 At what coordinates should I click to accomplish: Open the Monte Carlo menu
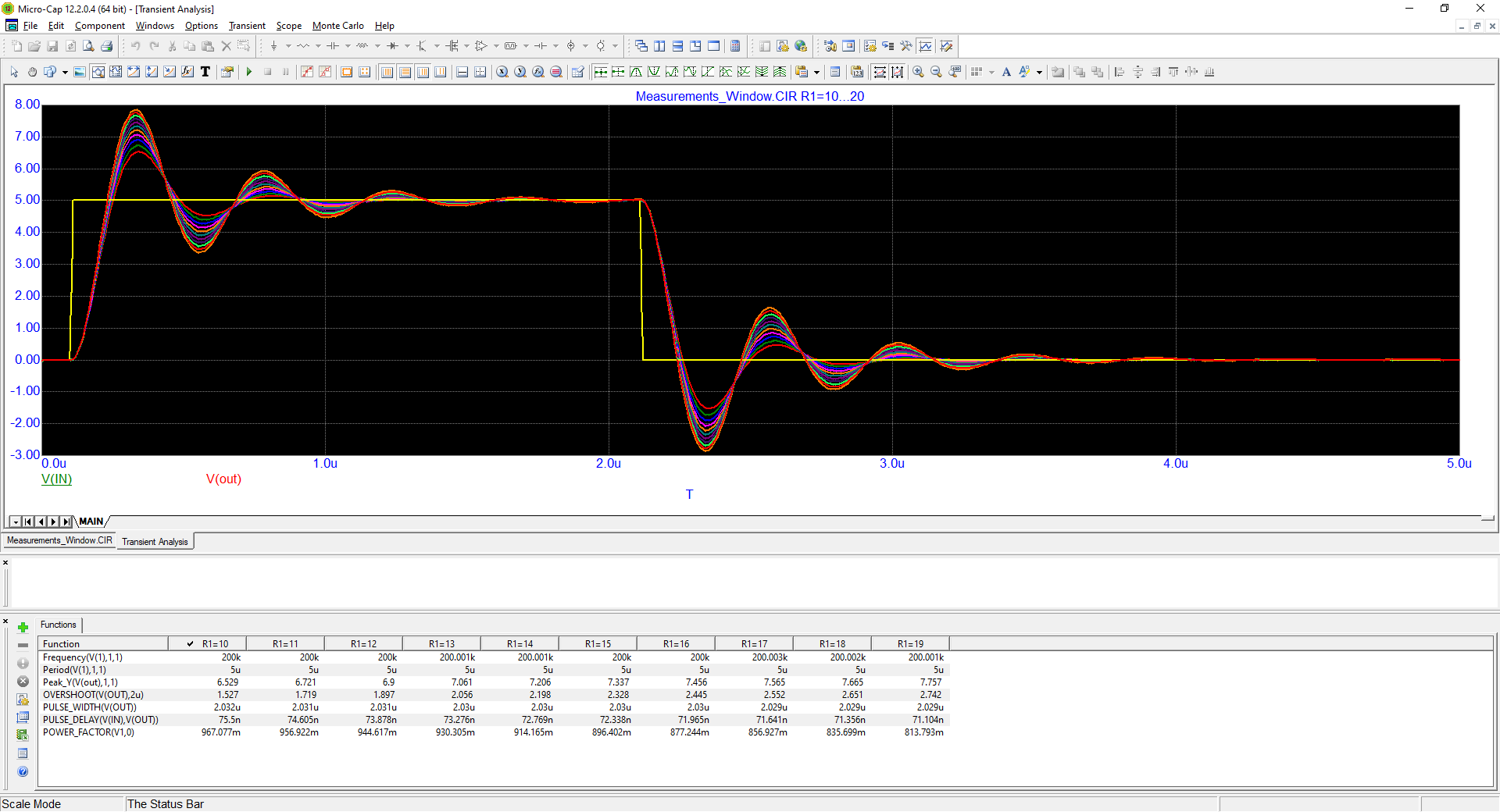click(x=337, y=26)
